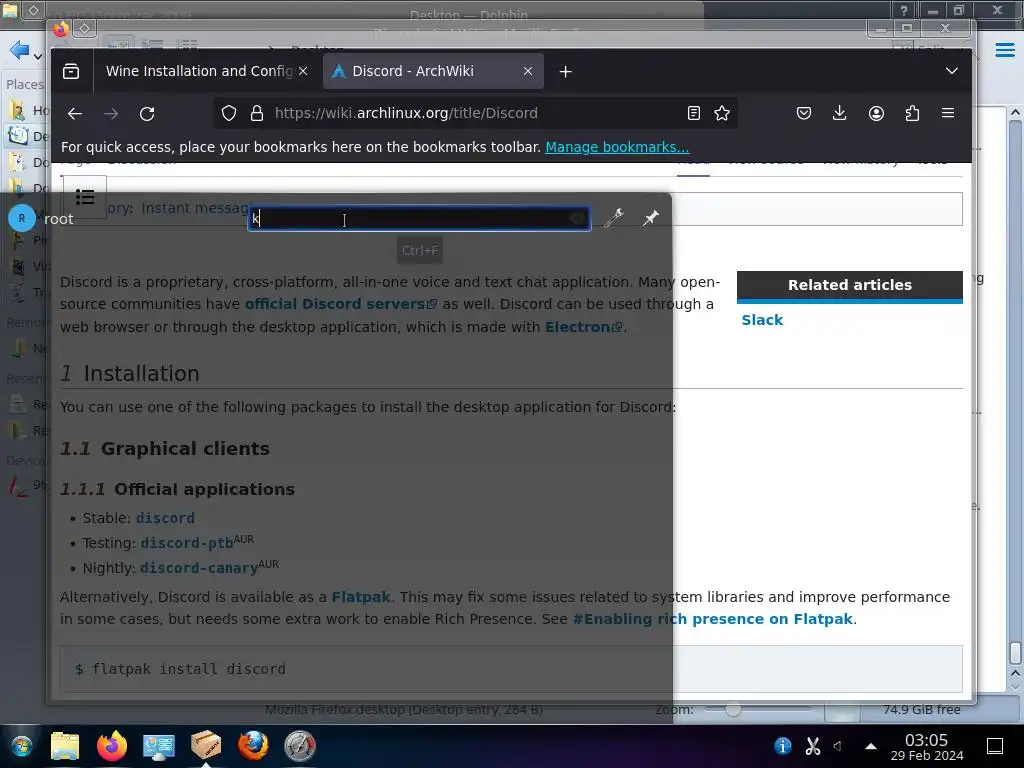Screen dimensions: 1024x768
Task: Open official Discord servers link
Action: tap(340, 304)
